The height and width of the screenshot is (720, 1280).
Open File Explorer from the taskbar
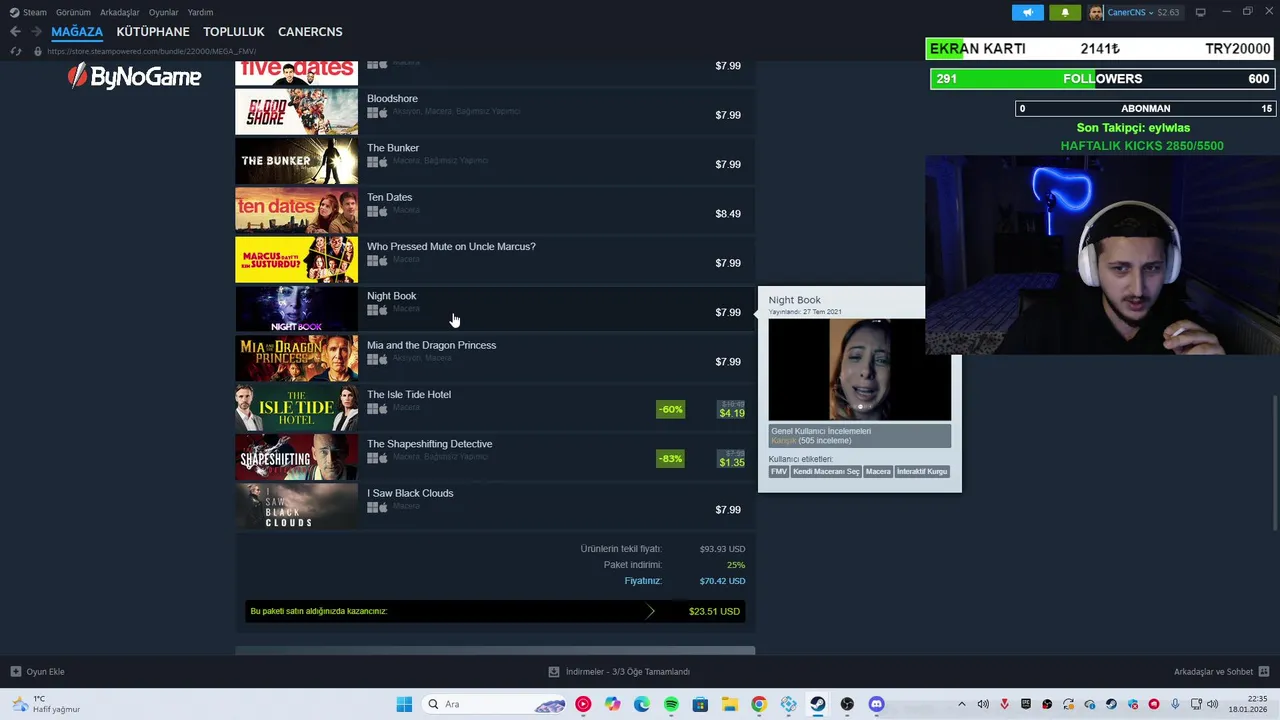coord(730,704)
